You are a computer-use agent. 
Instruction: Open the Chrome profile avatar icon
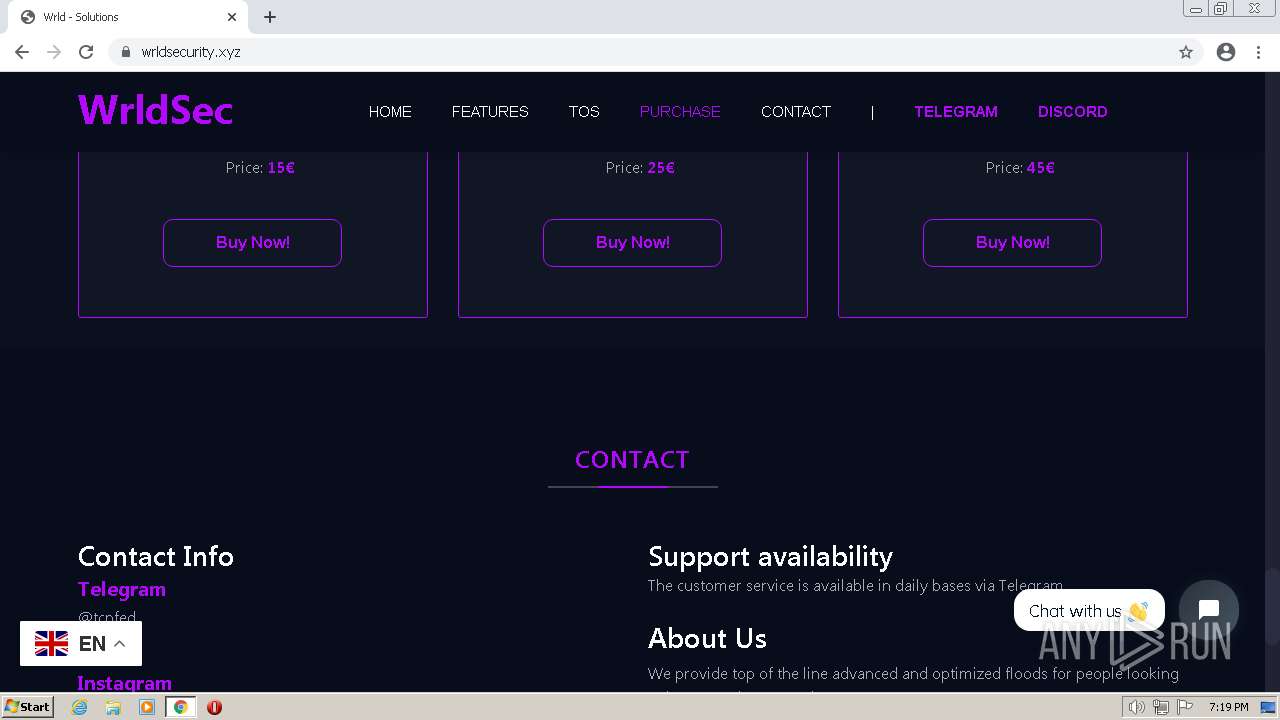point(1226,52)
